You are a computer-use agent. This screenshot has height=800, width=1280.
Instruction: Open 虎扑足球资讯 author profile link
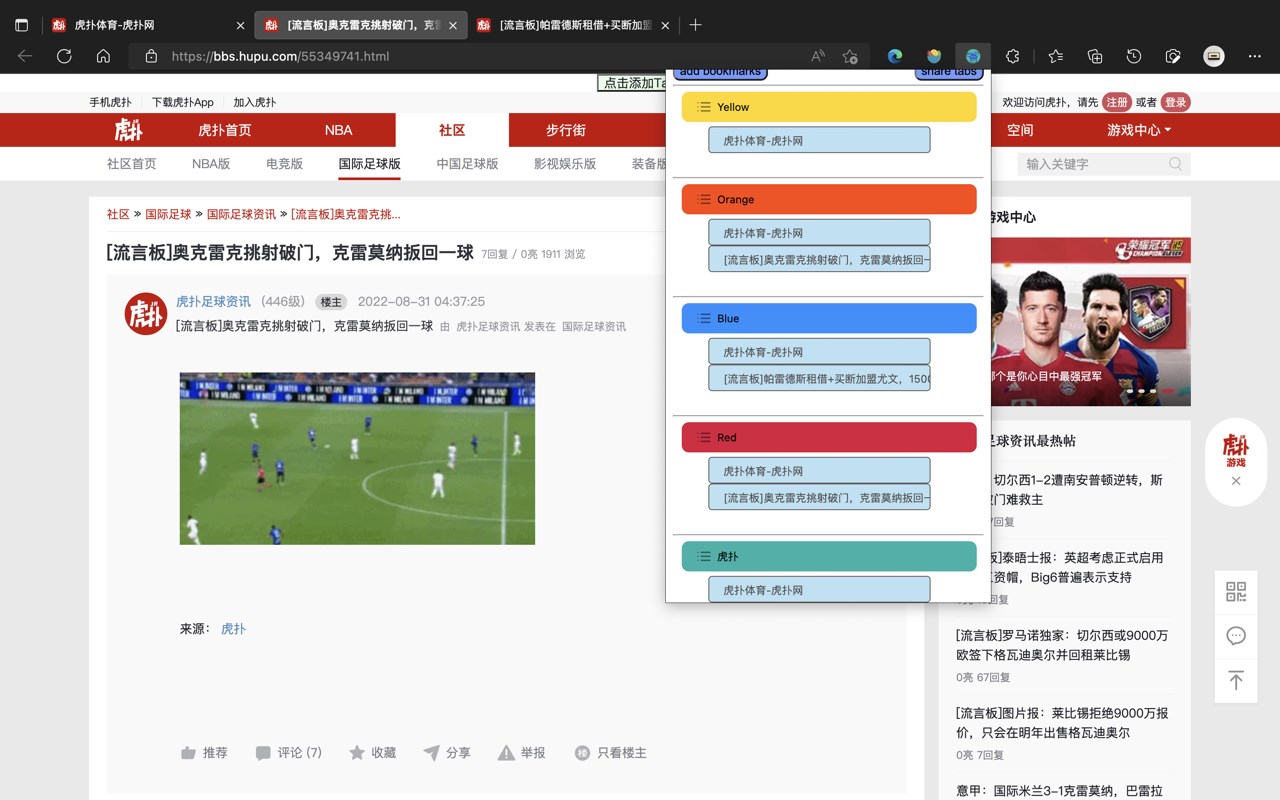[x=213, y=301]
